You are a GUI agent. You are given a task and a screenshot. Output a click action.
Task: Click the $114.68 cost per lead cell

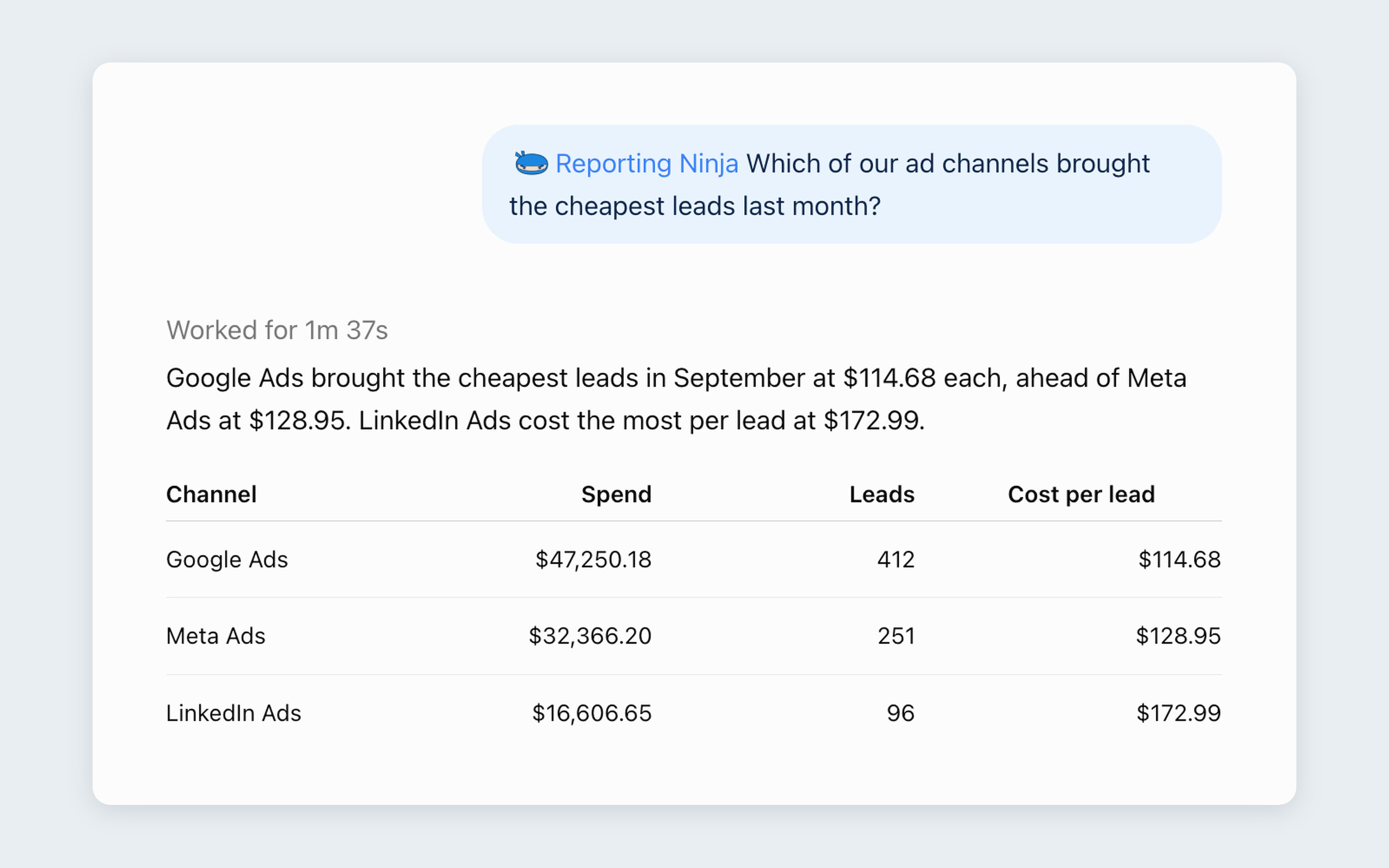(x=1179, y=560)
